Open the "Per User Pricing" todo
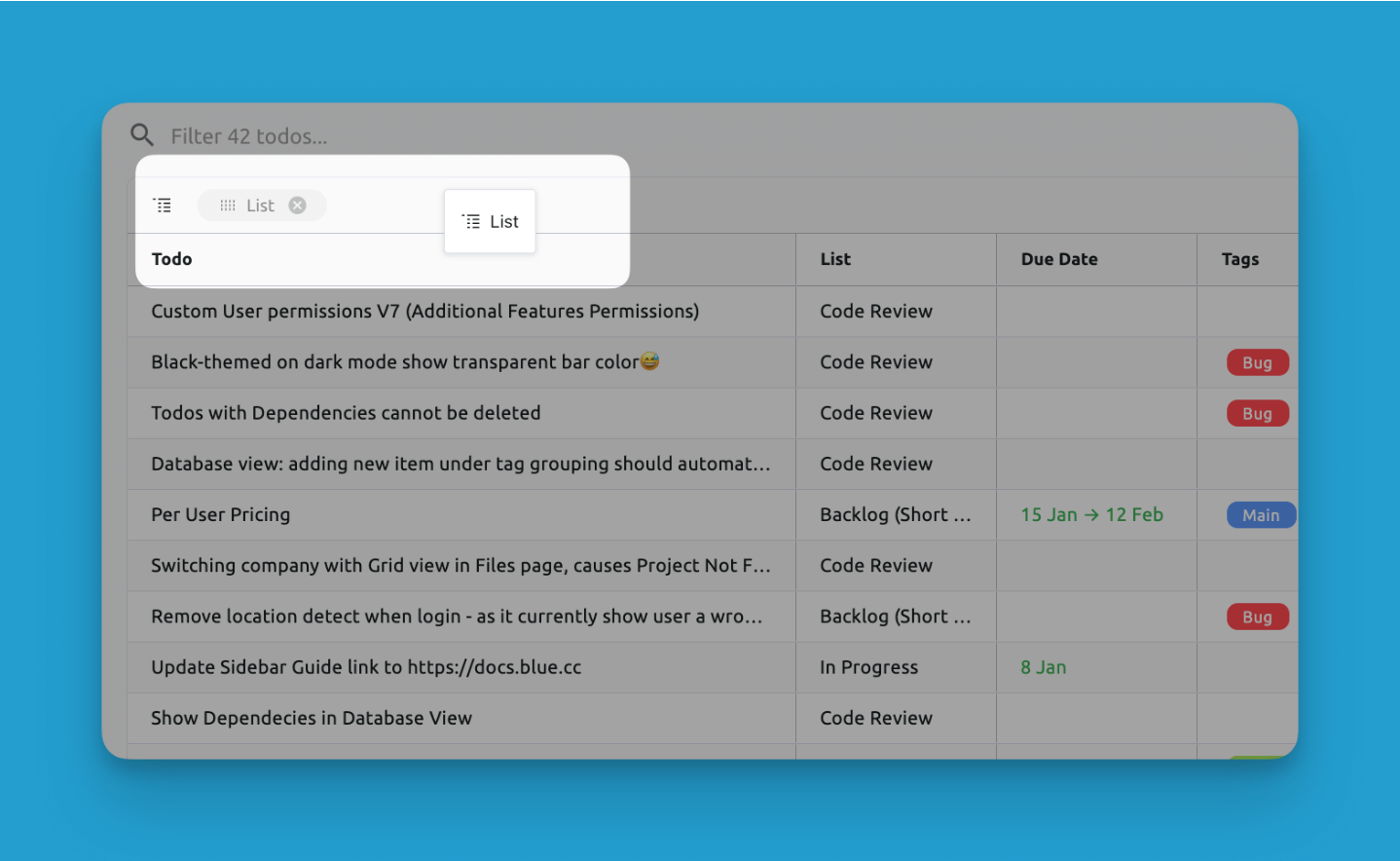This screenshot has width=1400, height=861. pos(221,515)
